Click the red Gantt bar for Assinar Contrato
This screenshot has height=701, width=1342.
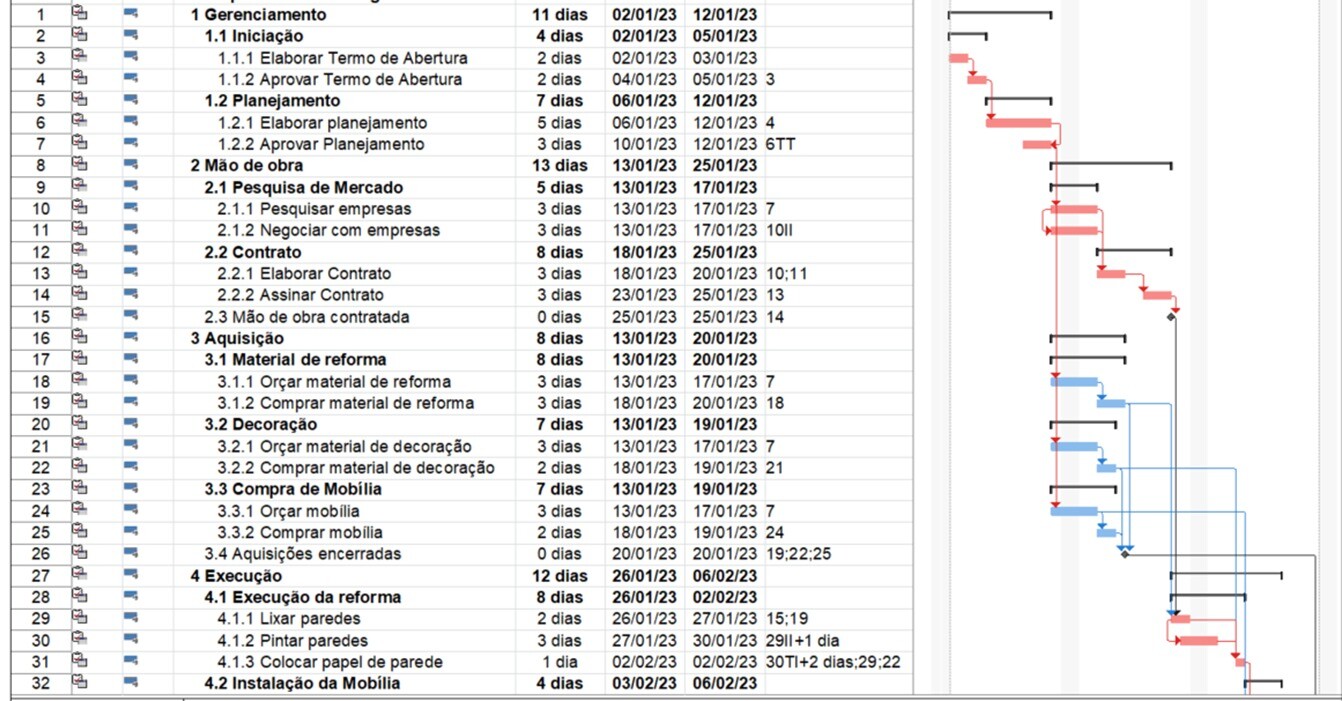click(1157, 295)
